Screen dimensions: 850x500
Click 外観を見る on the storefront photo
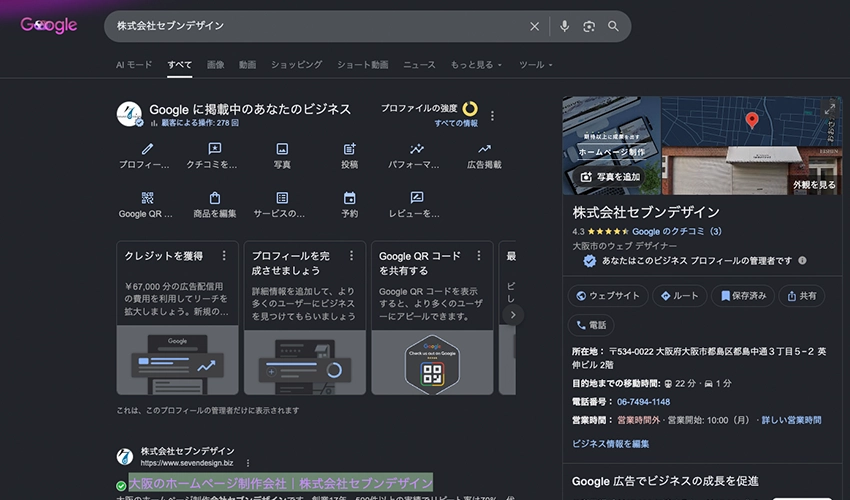pyautogui.click(x=814, y=185)
